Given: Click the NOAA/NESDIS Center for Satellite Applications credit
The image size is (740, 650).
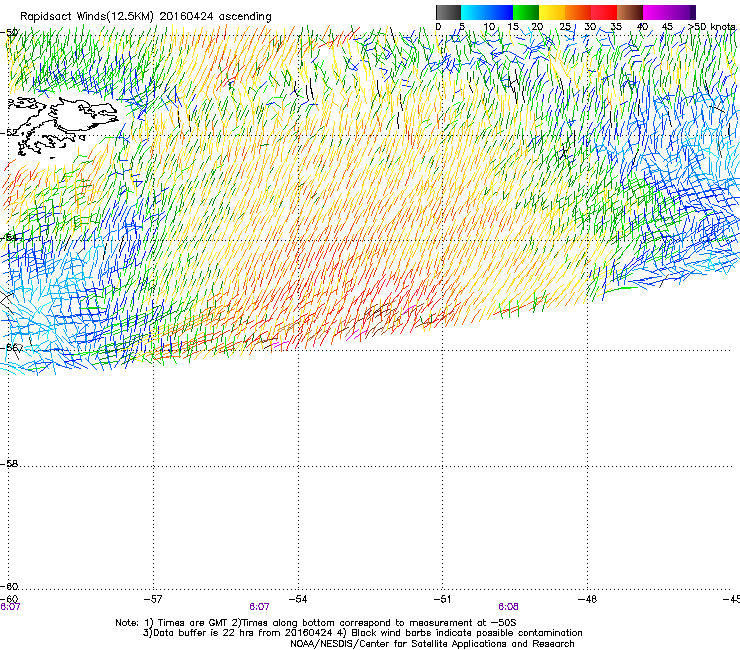Looking at the screenshot, I should [x=432, y=644].
